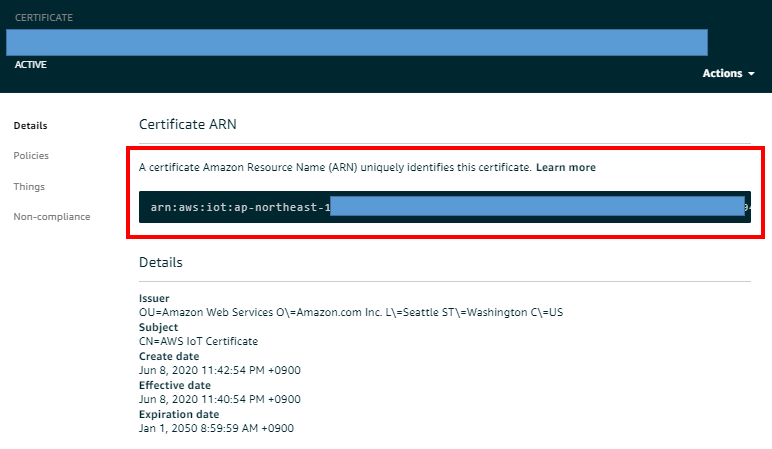Click expiration date Jan 1, 2050 8:59:59 AM

click(x=216, y=428)
